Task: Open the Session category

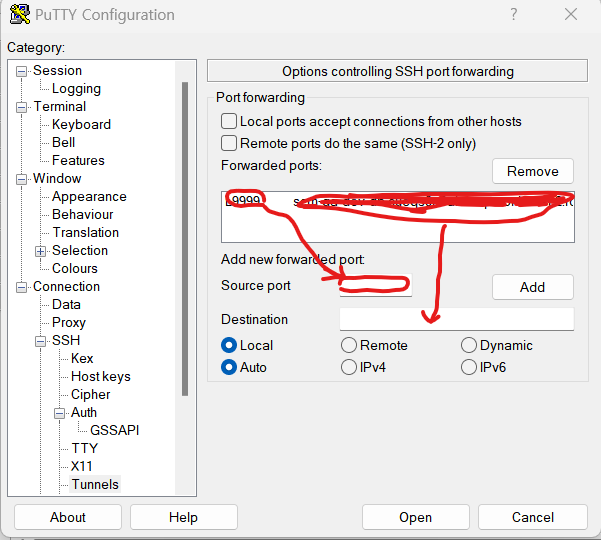Action: coord(57,71)
